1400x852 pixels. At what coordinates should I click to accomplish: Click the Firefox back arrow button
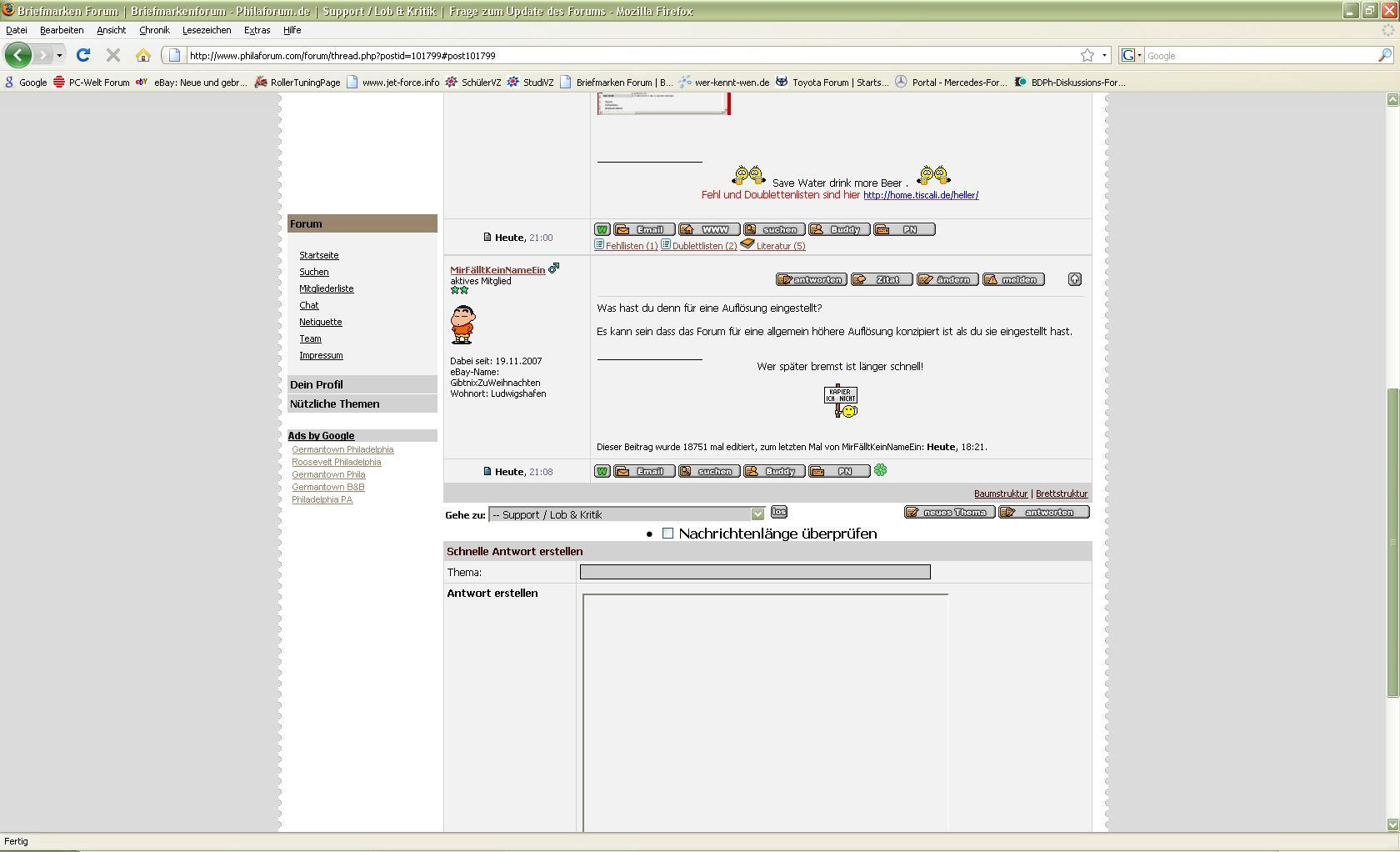pos(17,55)
